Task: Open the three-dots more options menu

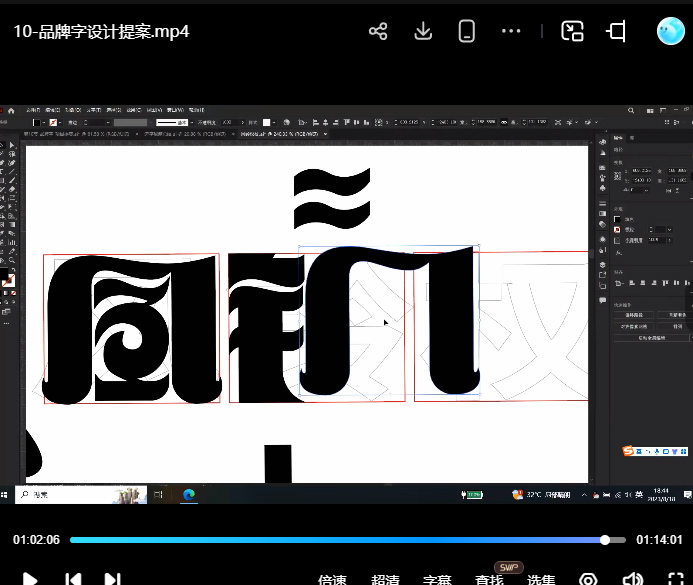Action: coord(511,31)
